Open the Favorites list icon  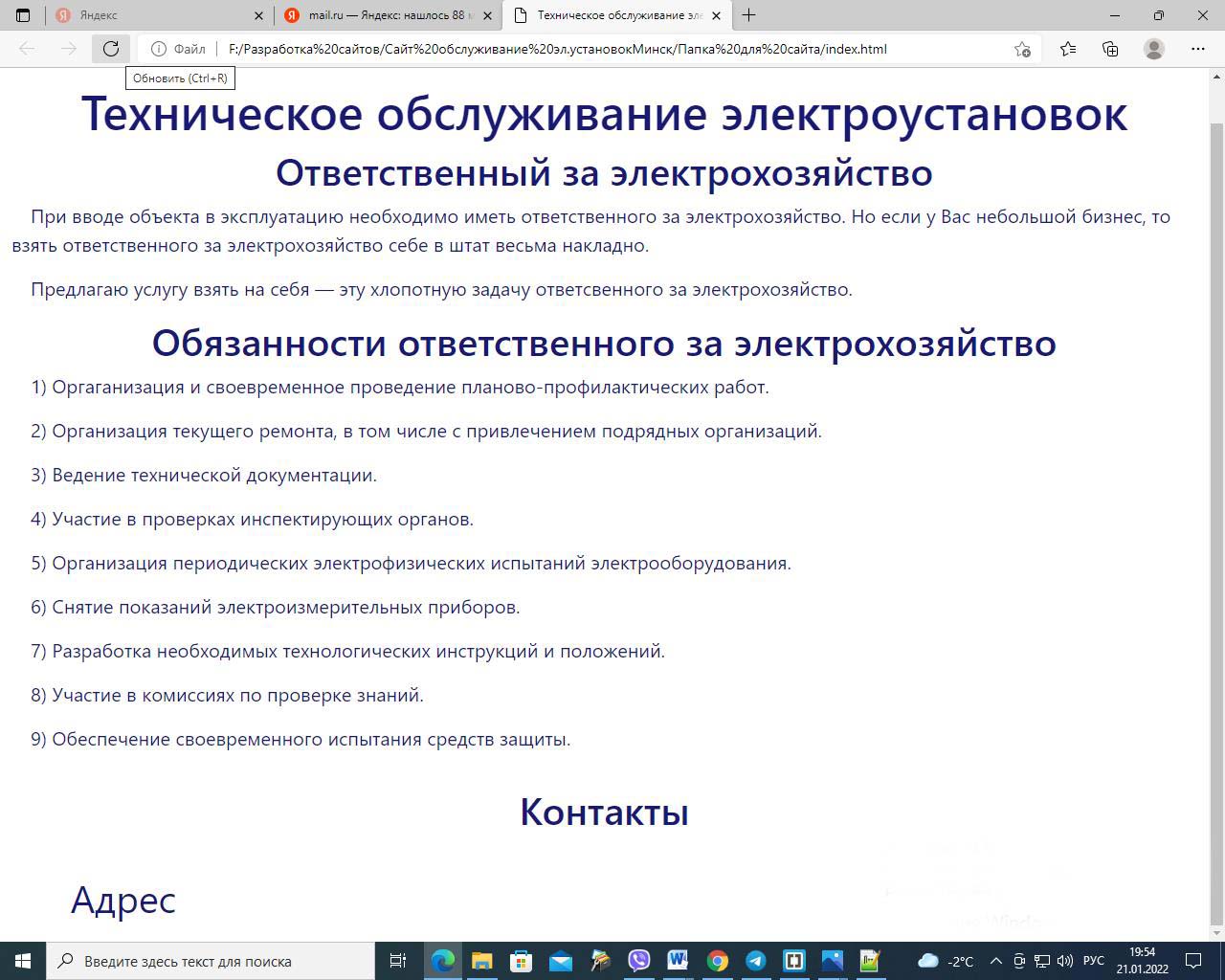[1068, 49]
